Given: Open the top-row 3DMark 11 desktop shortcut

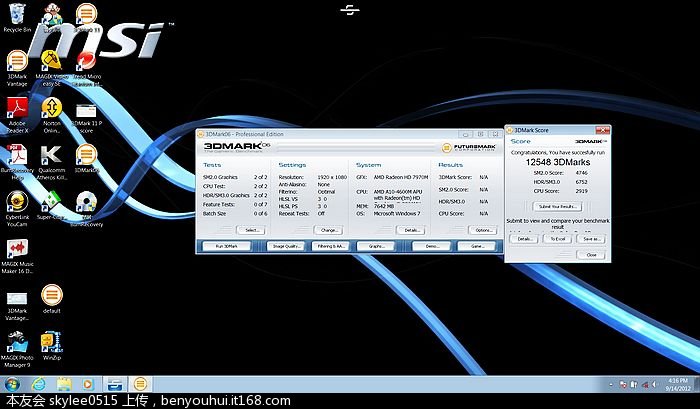Looking at the screenshot, I should [87, 17].
